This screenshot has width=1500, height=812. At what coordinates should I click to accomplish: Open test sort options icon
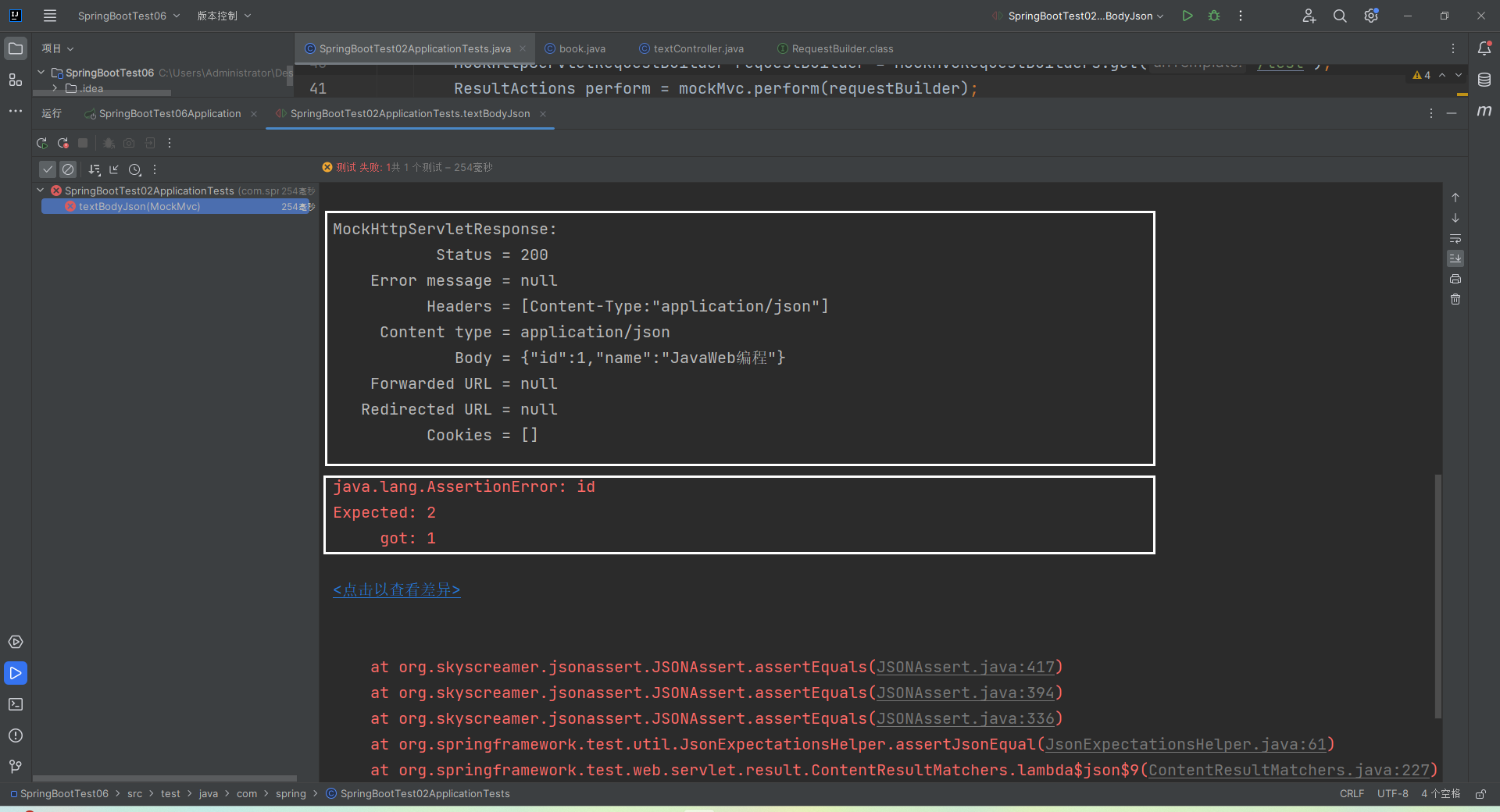point(95,169)
